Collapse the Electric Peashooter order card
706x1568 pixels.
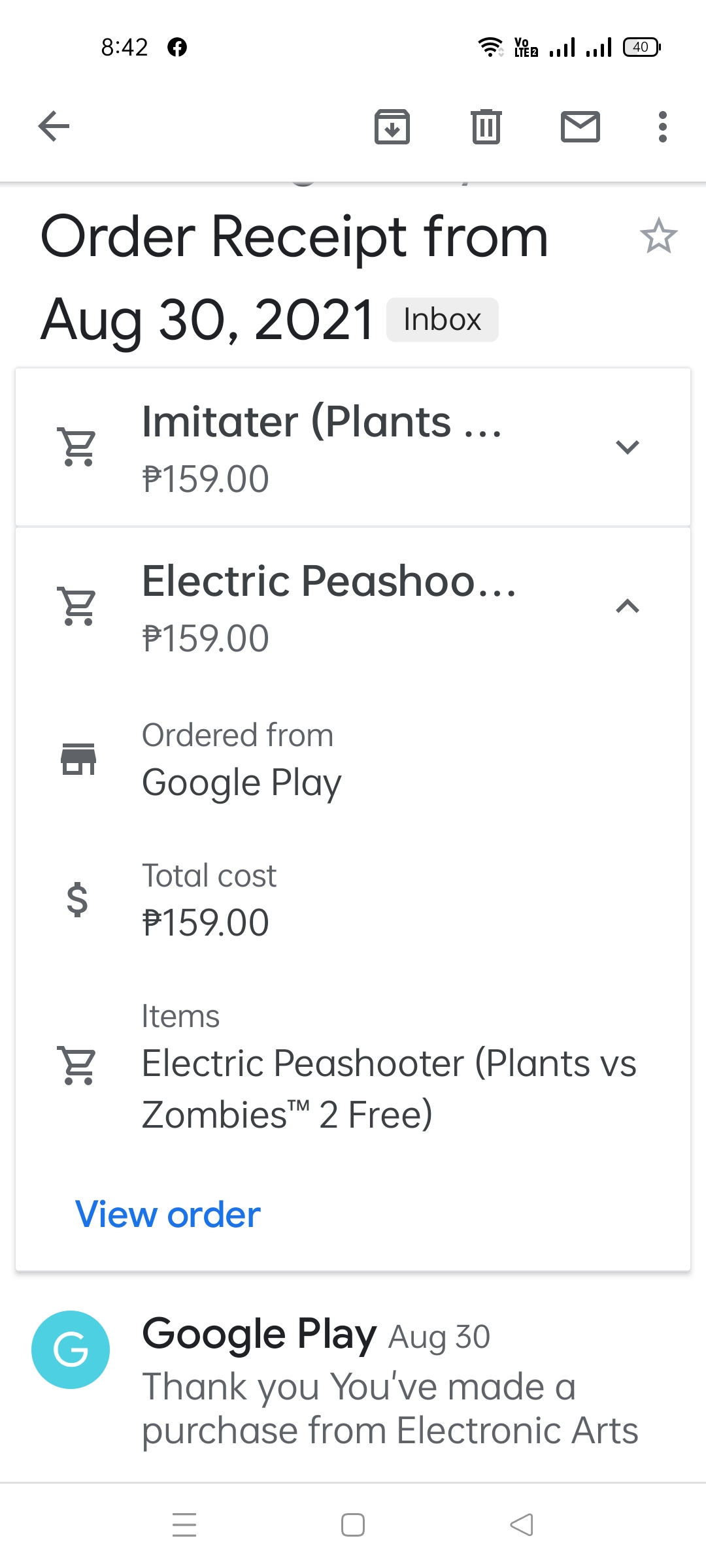click(x=627, y=606)
